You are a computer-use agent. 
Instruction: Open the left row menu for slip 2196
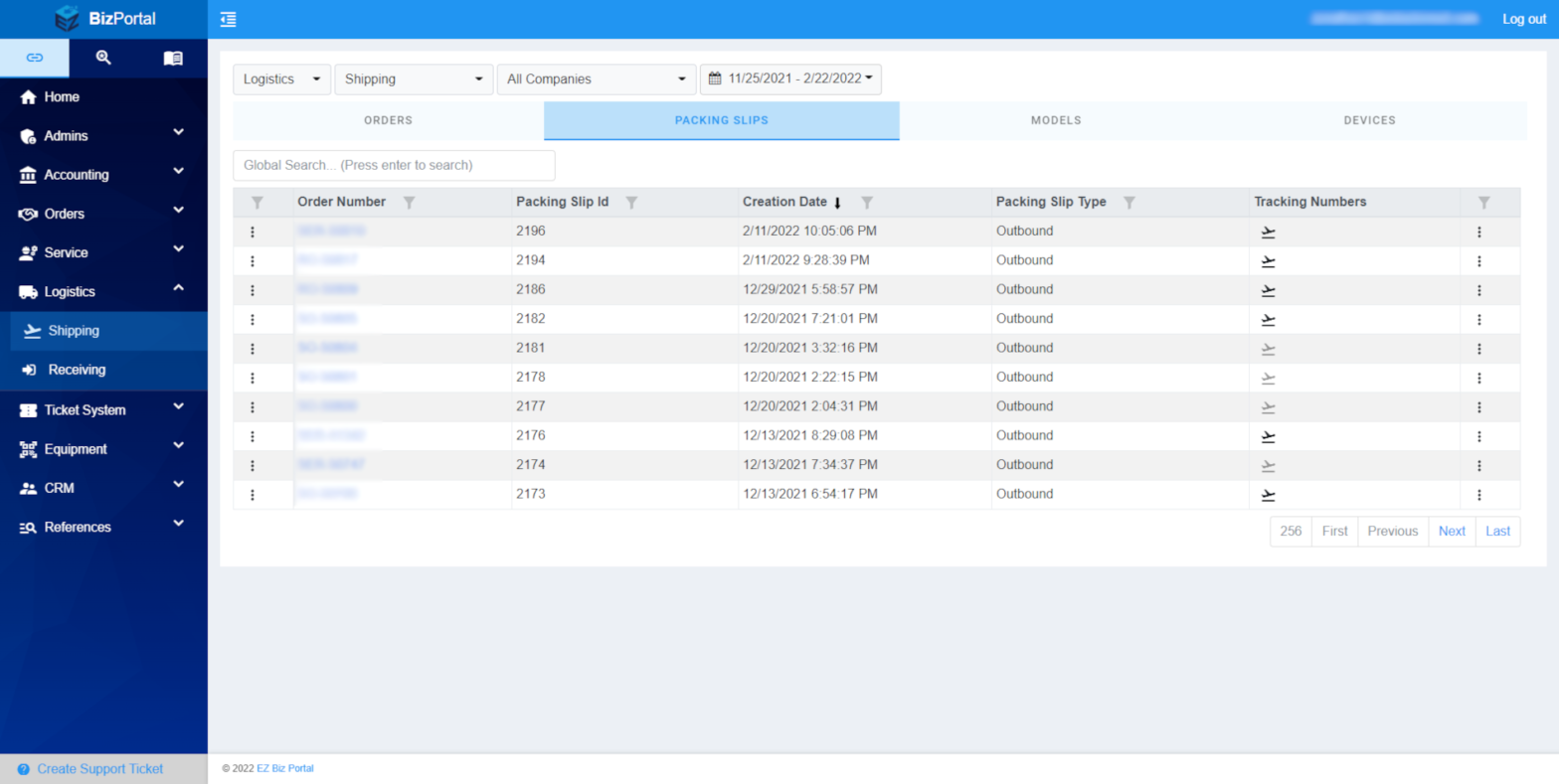pos(253,232)
